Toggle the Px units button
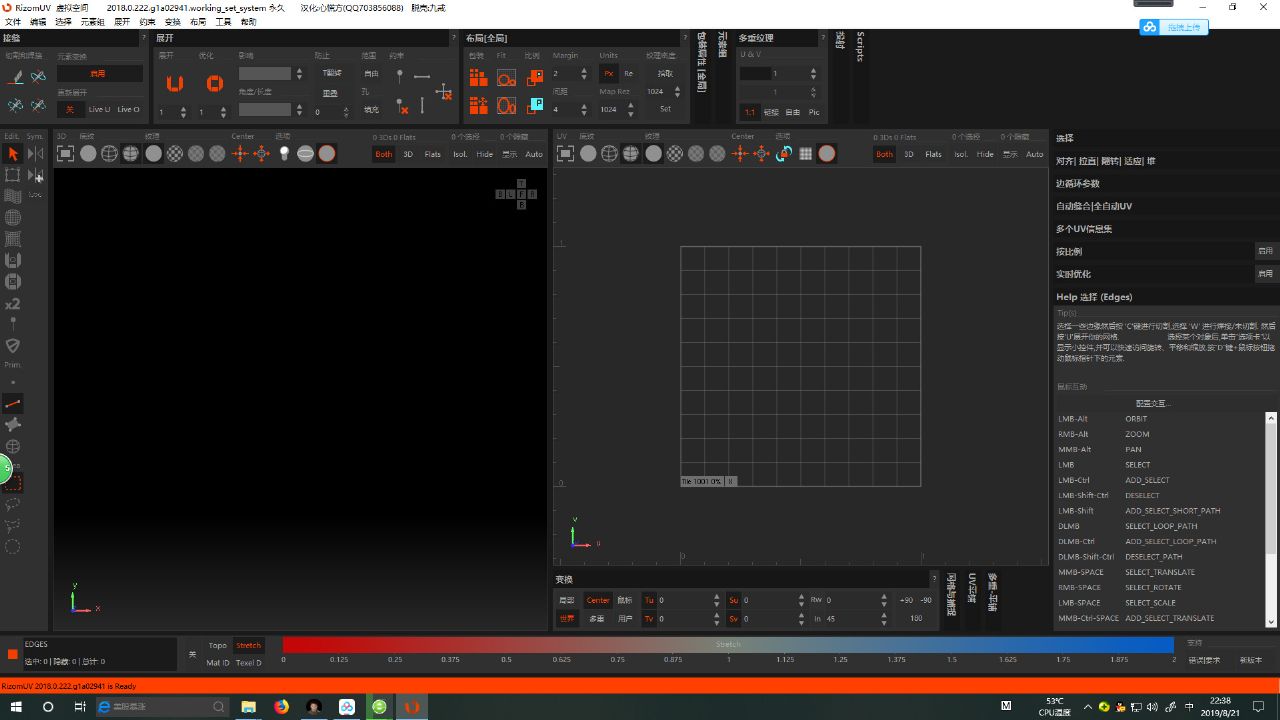Image resolution: width=1280 pixels, height=720 pixels. click(608, 73)
